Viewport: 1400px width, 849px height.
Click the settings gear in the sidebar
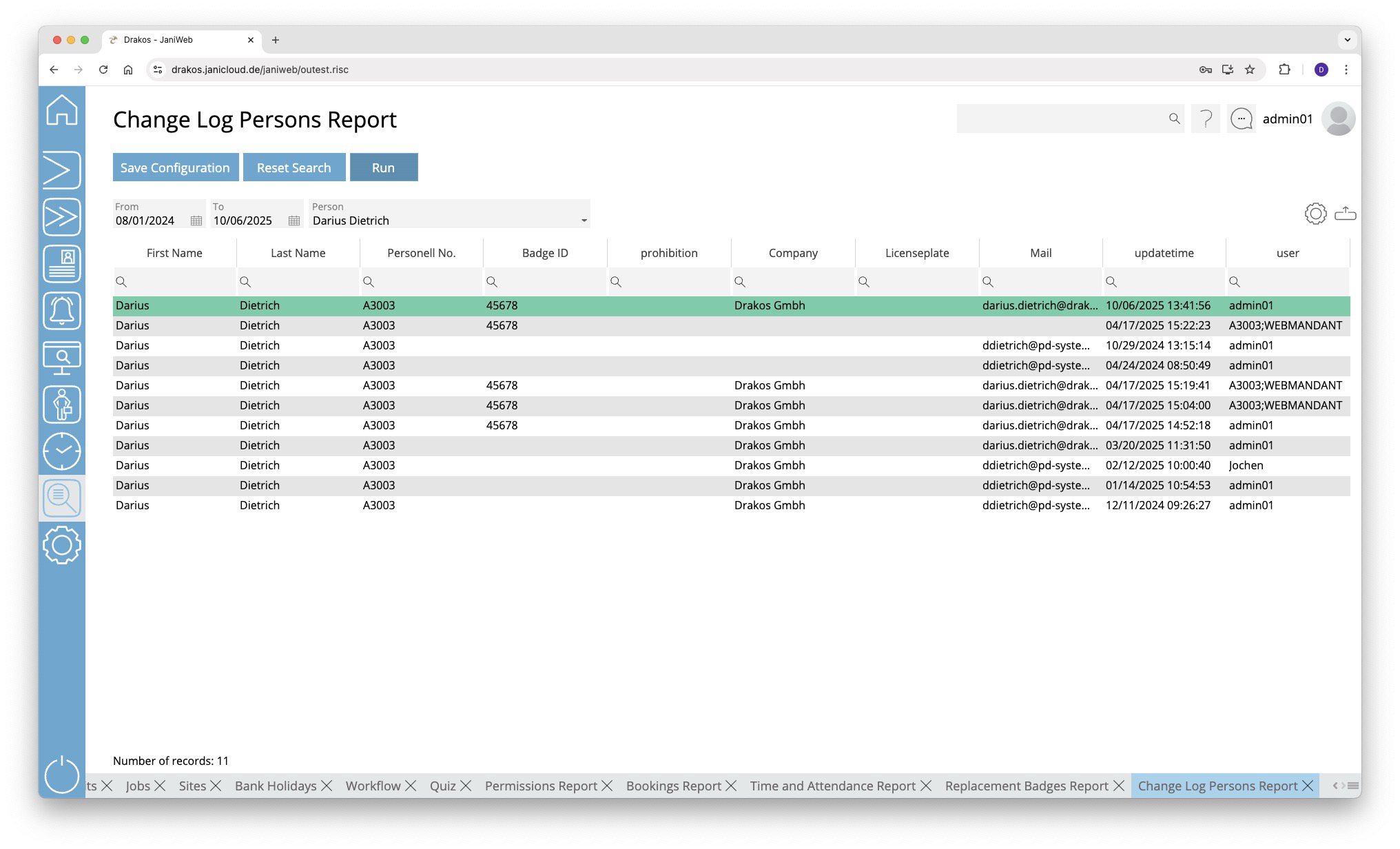pyautogui.click(x=62, y=545)
